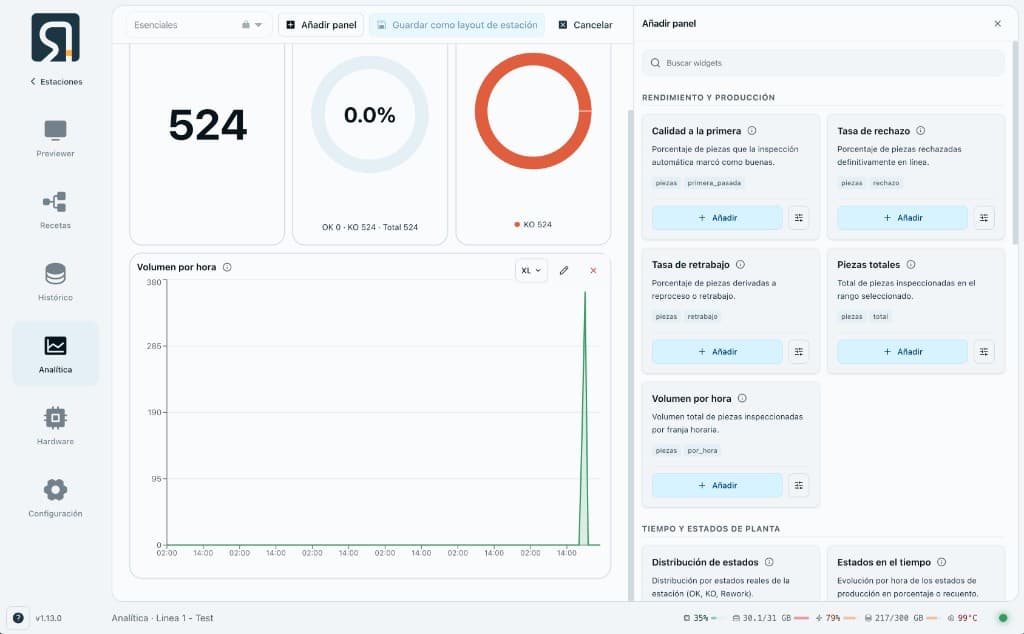1024x634 pixels.
Task: Click the 217/300 GB disk indicator
Action: pyautogui.click(x=901, y=618)
